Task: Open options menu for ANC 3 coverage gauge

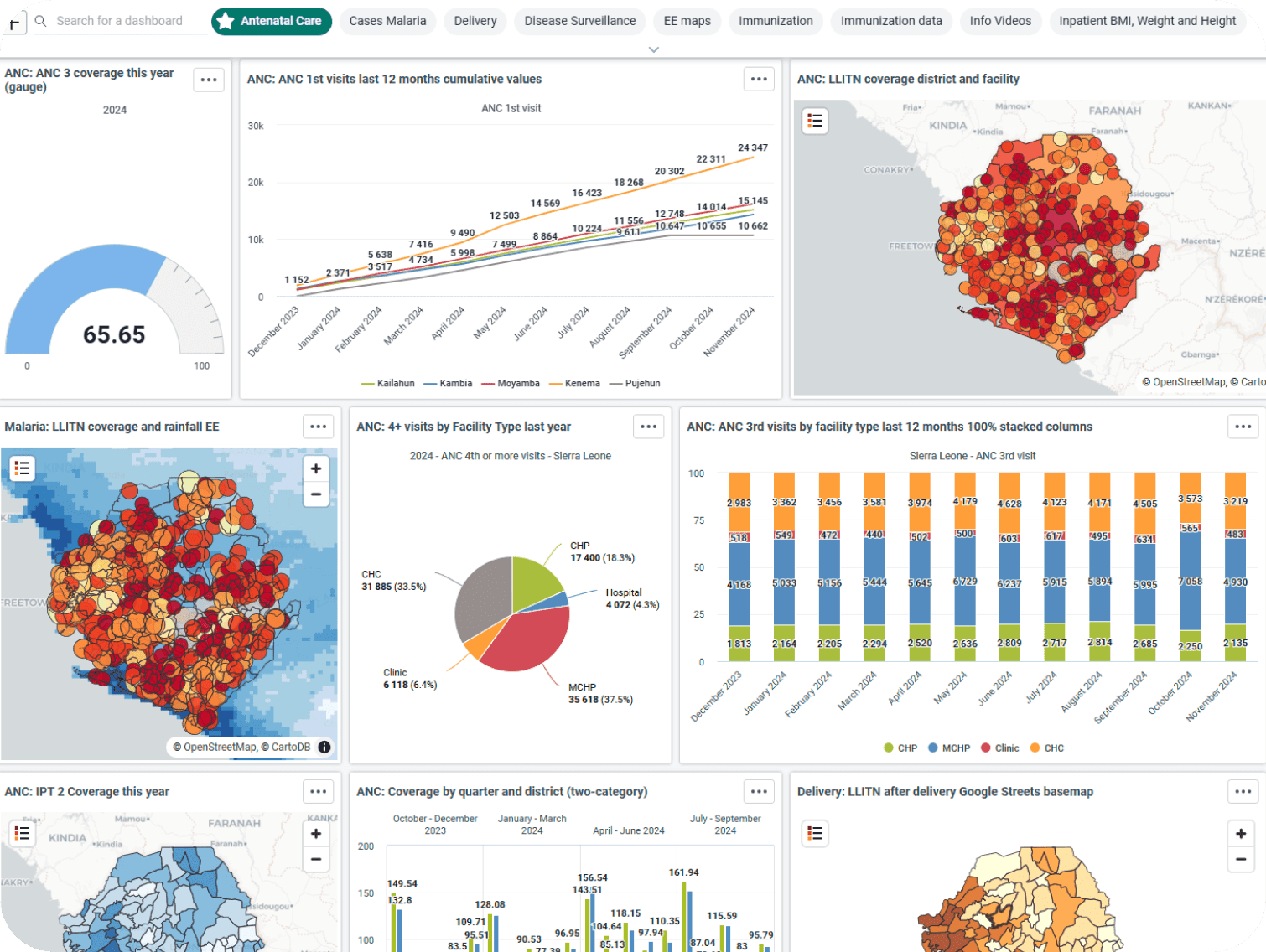Action: (x=209, y=80)
